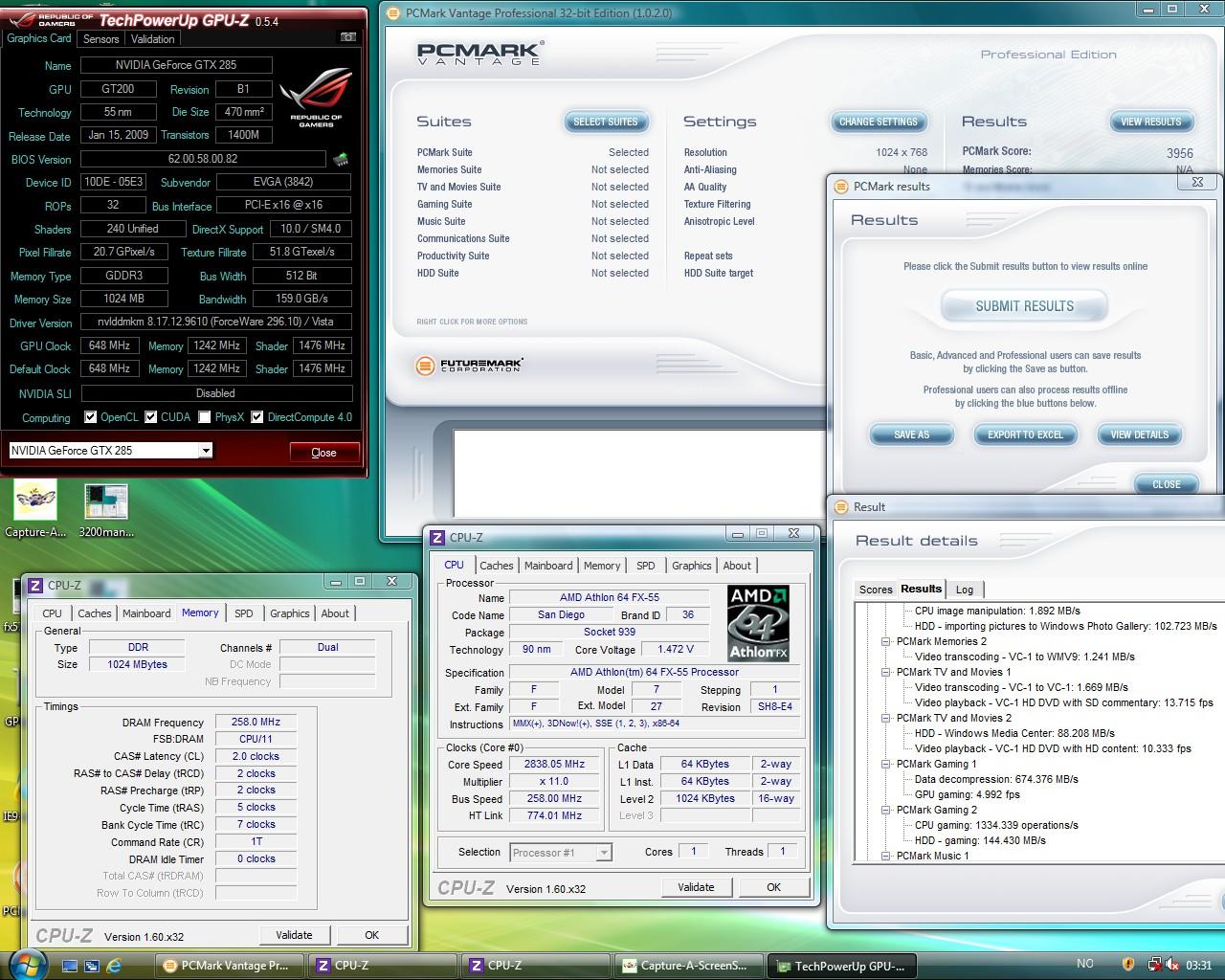
Task: Click the red Close button in GPU-Z
Action: (x=324, y=453)
